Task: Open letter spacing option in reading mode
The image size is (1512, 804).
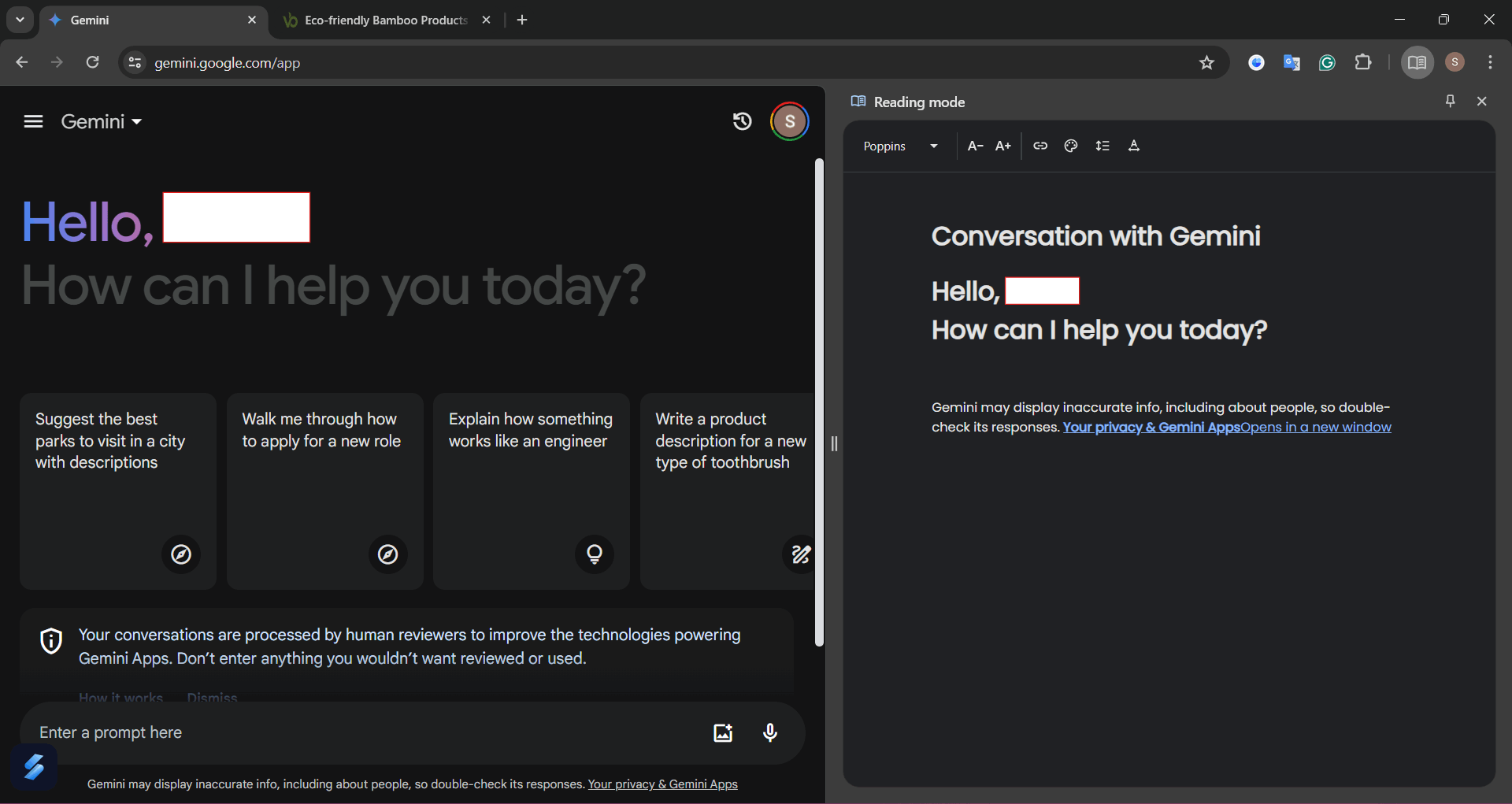Action: (1133, 146)
